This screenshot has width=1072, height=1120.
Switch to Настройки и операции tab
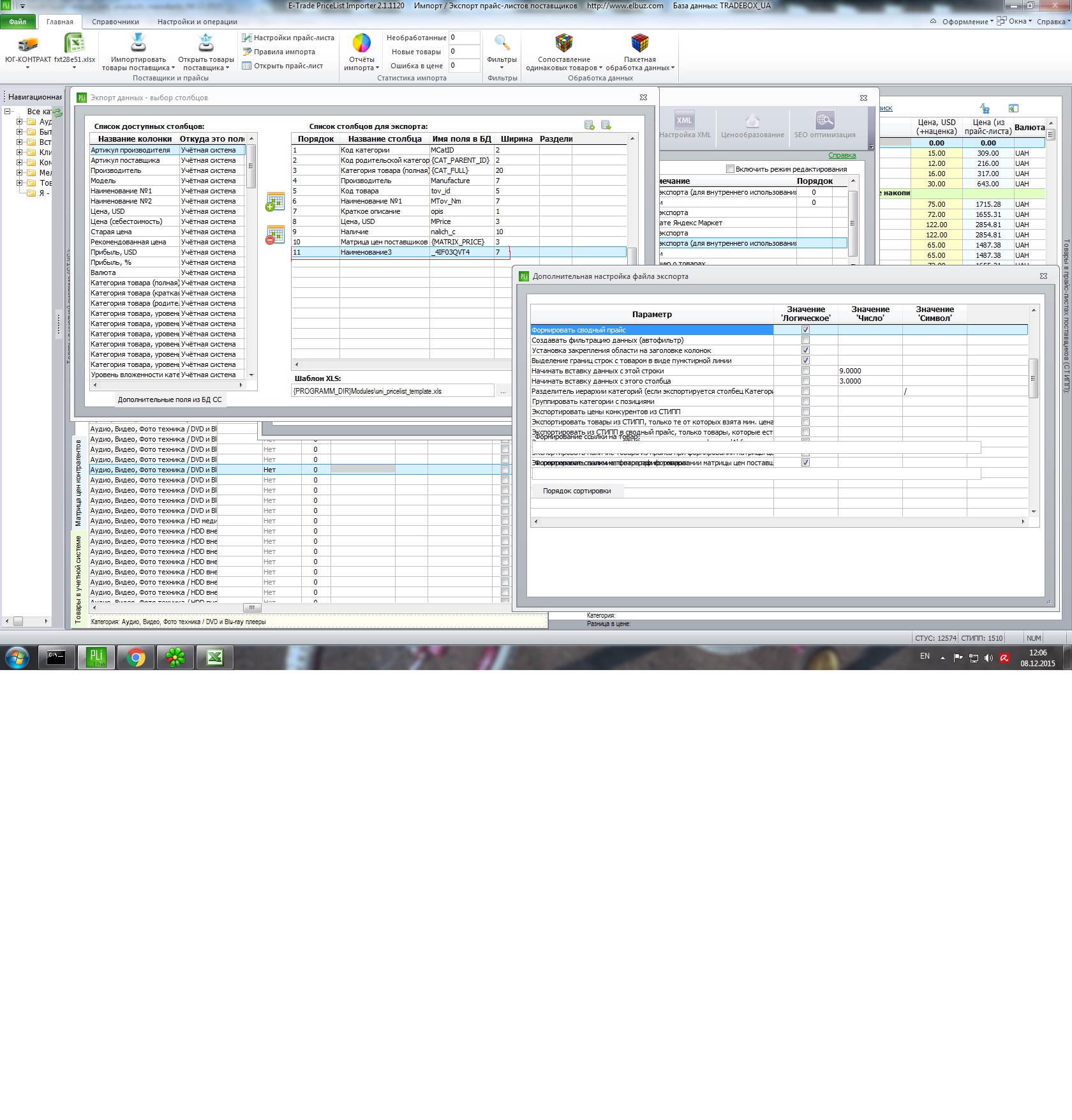click(197, 22)
